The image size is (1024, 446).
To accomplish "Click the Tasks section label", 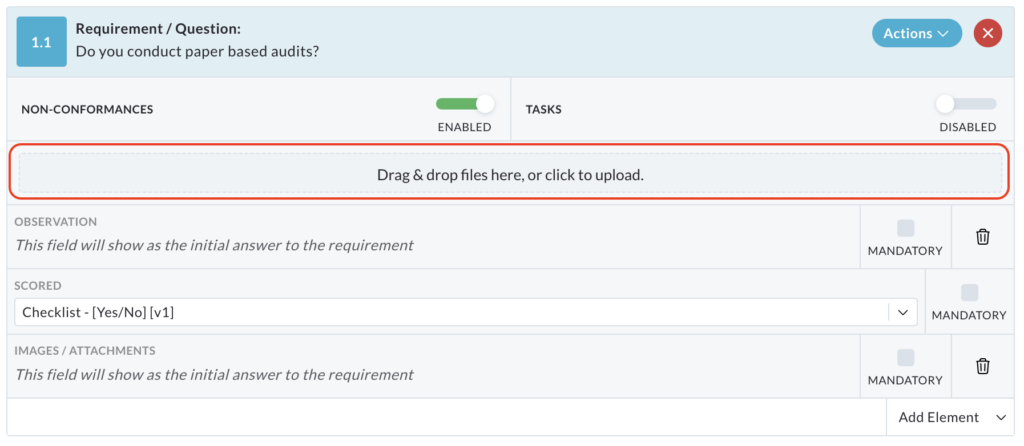I will point(543,110).
